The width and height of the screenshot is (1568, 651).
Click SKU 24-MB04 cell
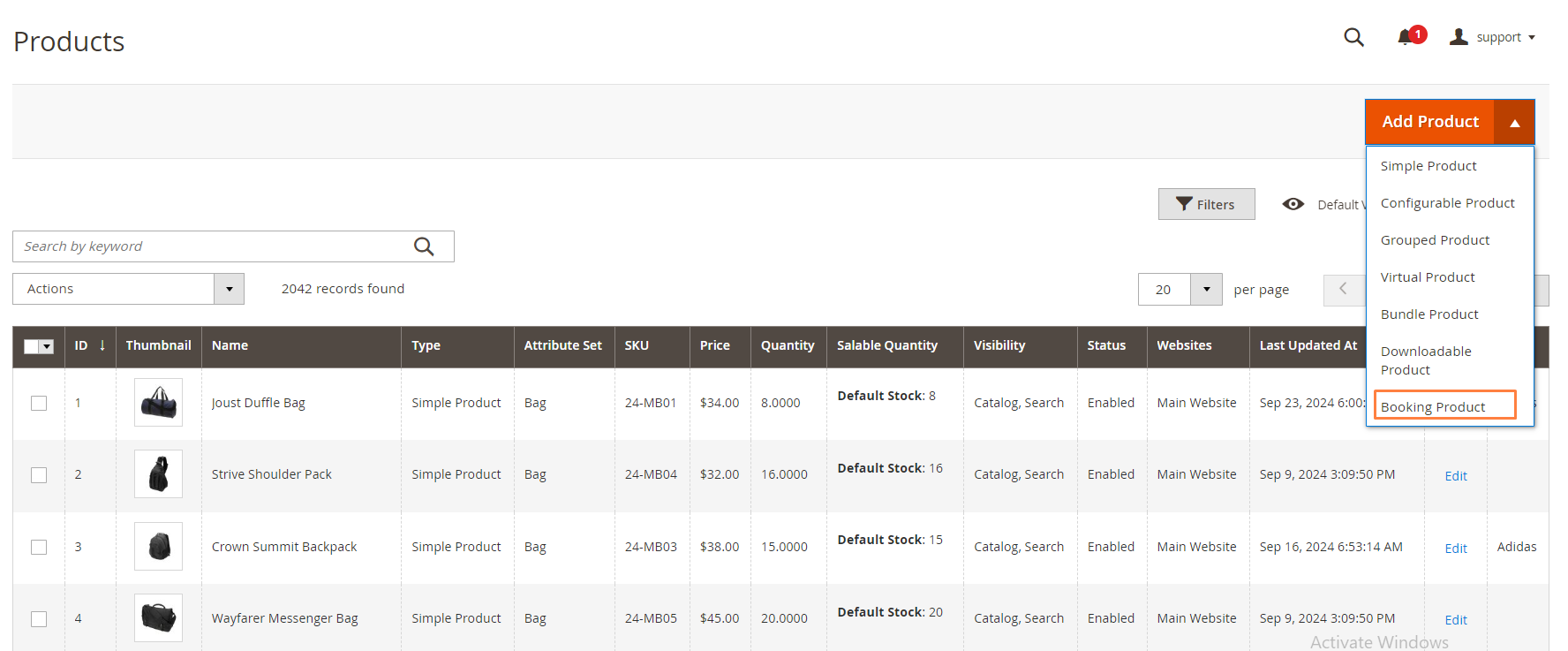click(651, 474)
